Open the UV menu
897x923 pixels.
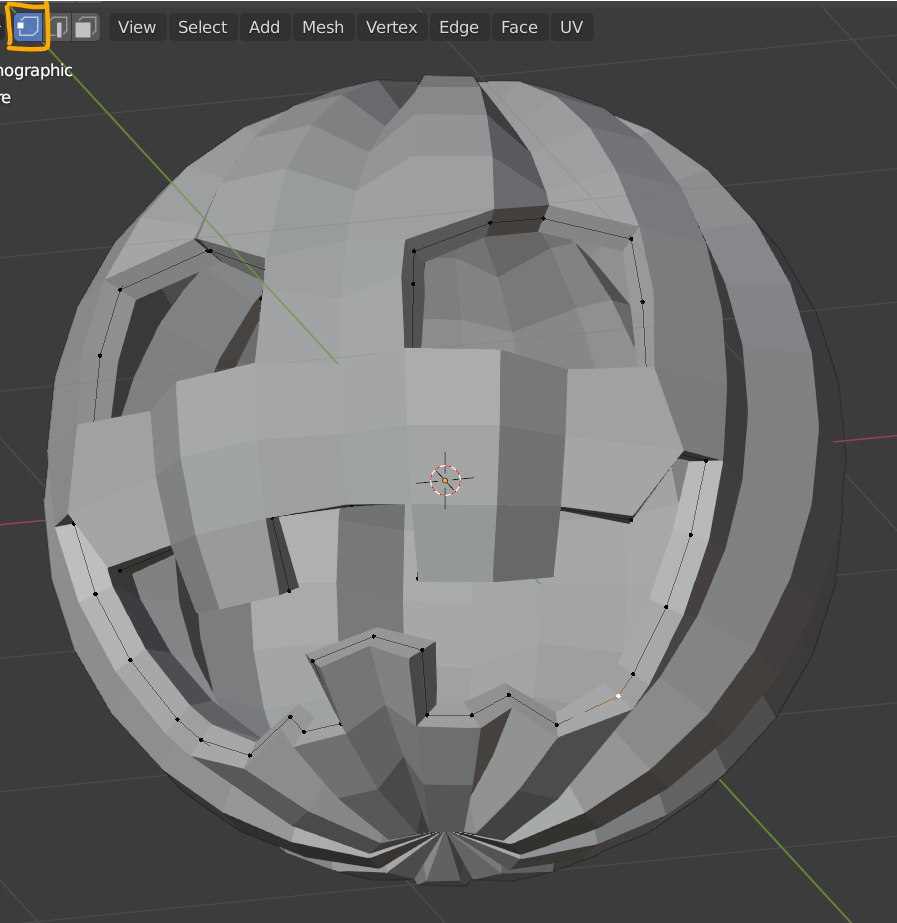tap(571, 27)
